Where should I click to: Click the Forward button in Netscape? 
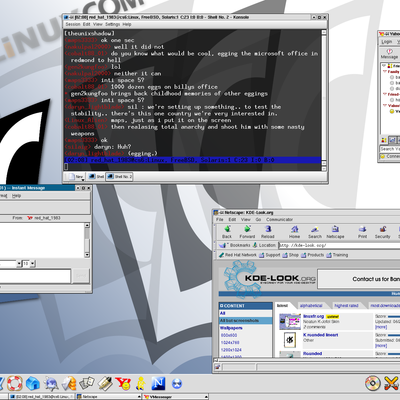[x=247, y=232]
